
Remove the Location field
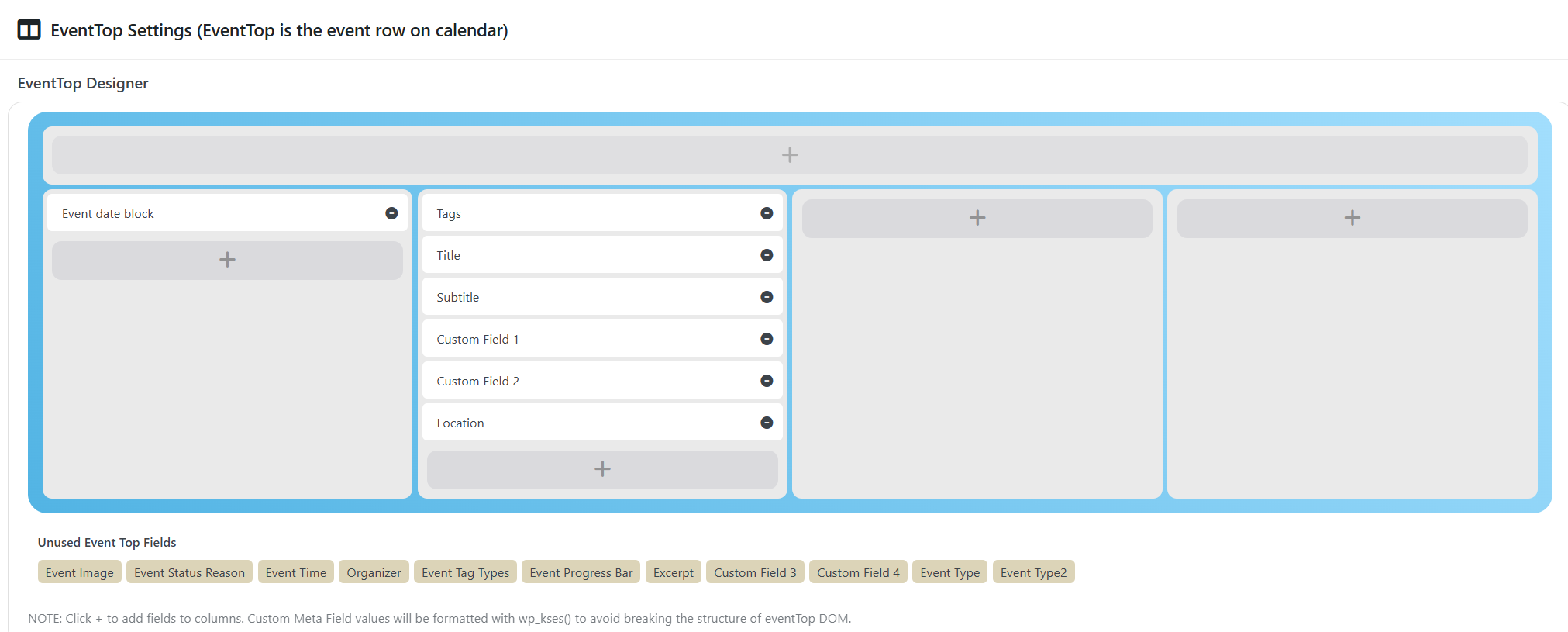[x=767, y=423]
